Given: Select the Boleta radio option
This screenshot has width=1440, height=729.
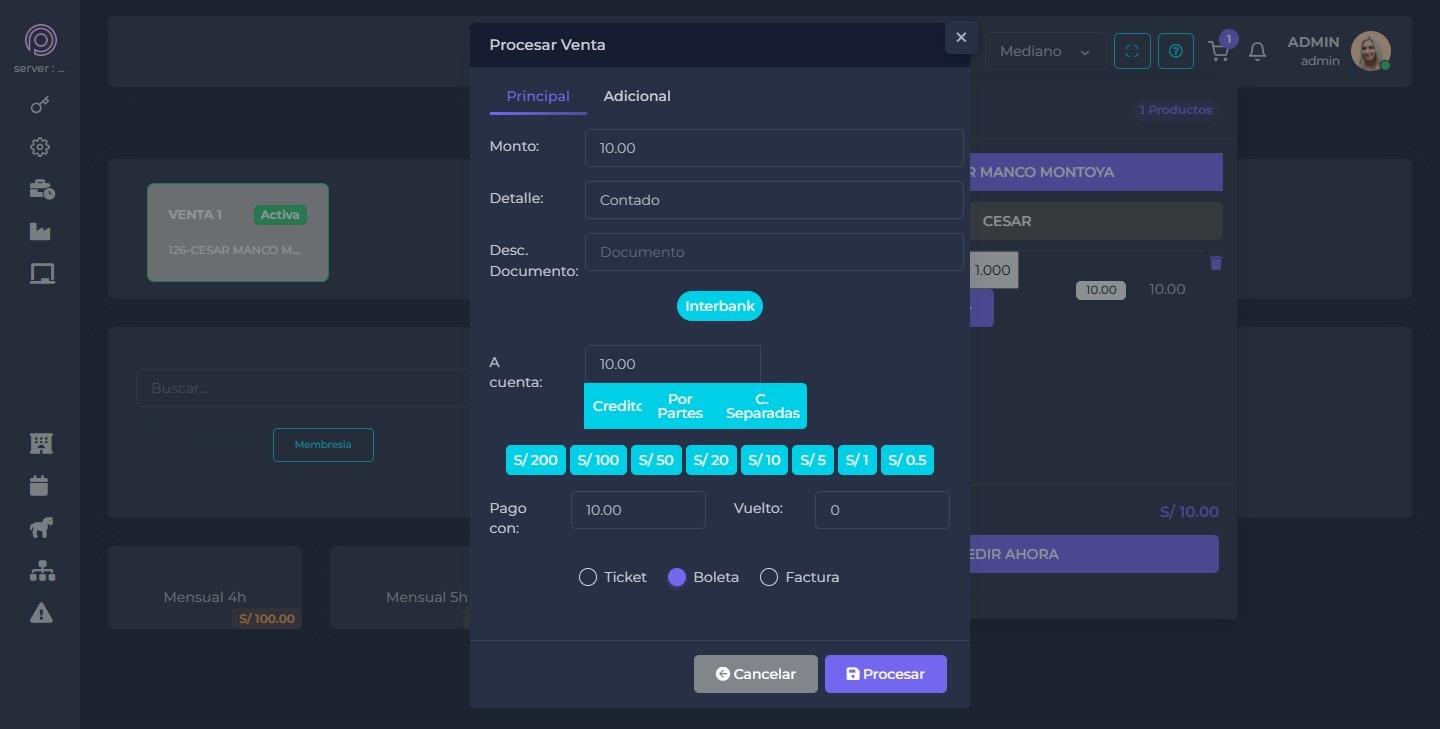Looking at the screenshot, I should [677, 577].
